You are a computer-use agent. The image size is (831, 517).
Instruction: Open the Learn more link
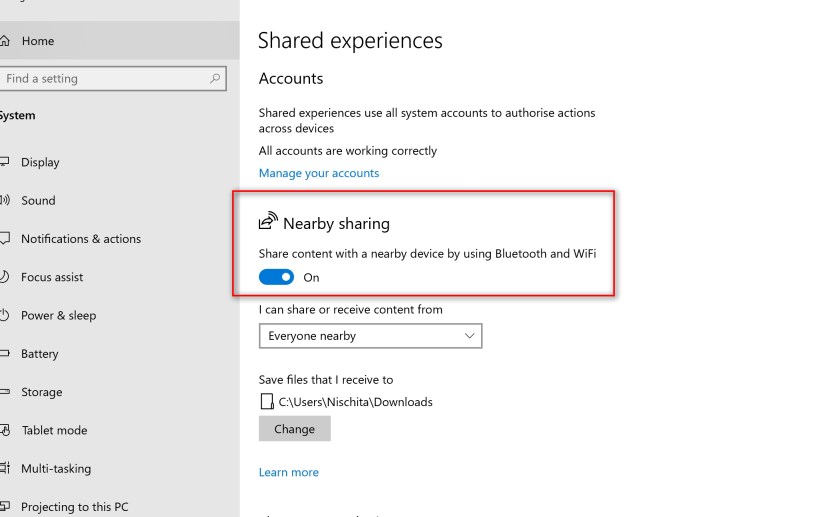tap(289, 472)
